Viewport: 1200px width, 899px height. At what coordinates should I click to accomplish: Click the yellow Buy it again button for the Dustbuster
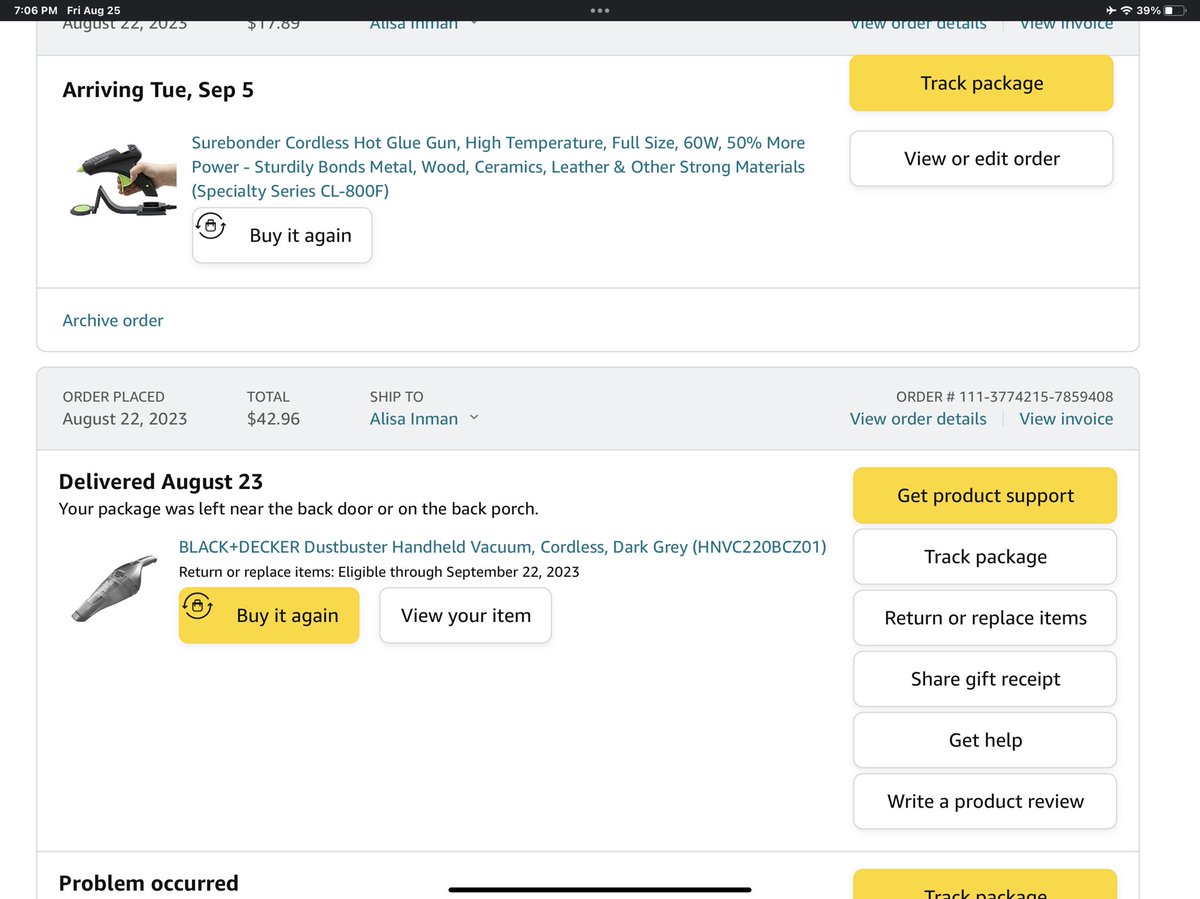269,615
